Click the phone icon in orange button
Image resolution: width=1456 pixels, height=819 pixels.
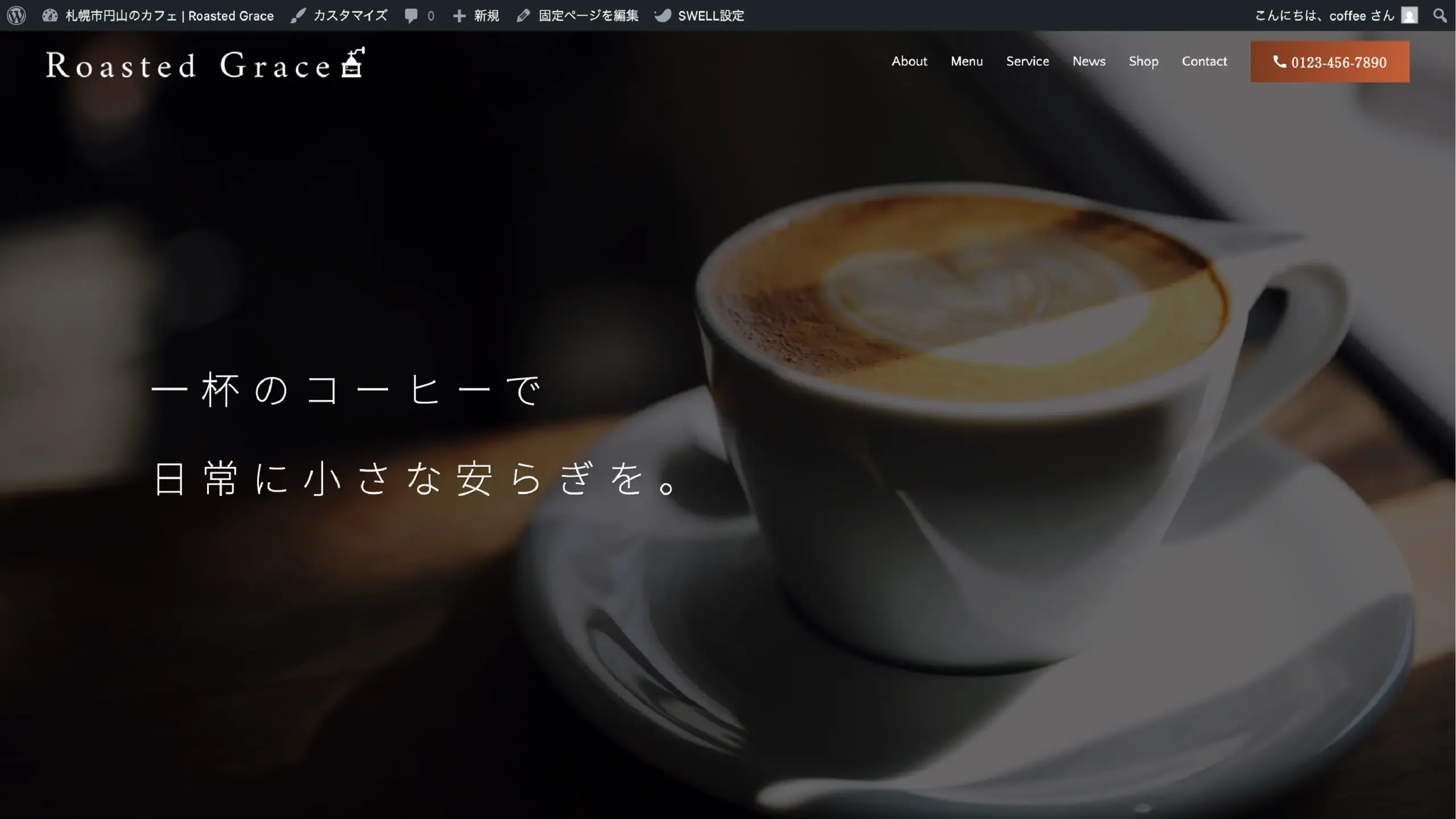1279,61
